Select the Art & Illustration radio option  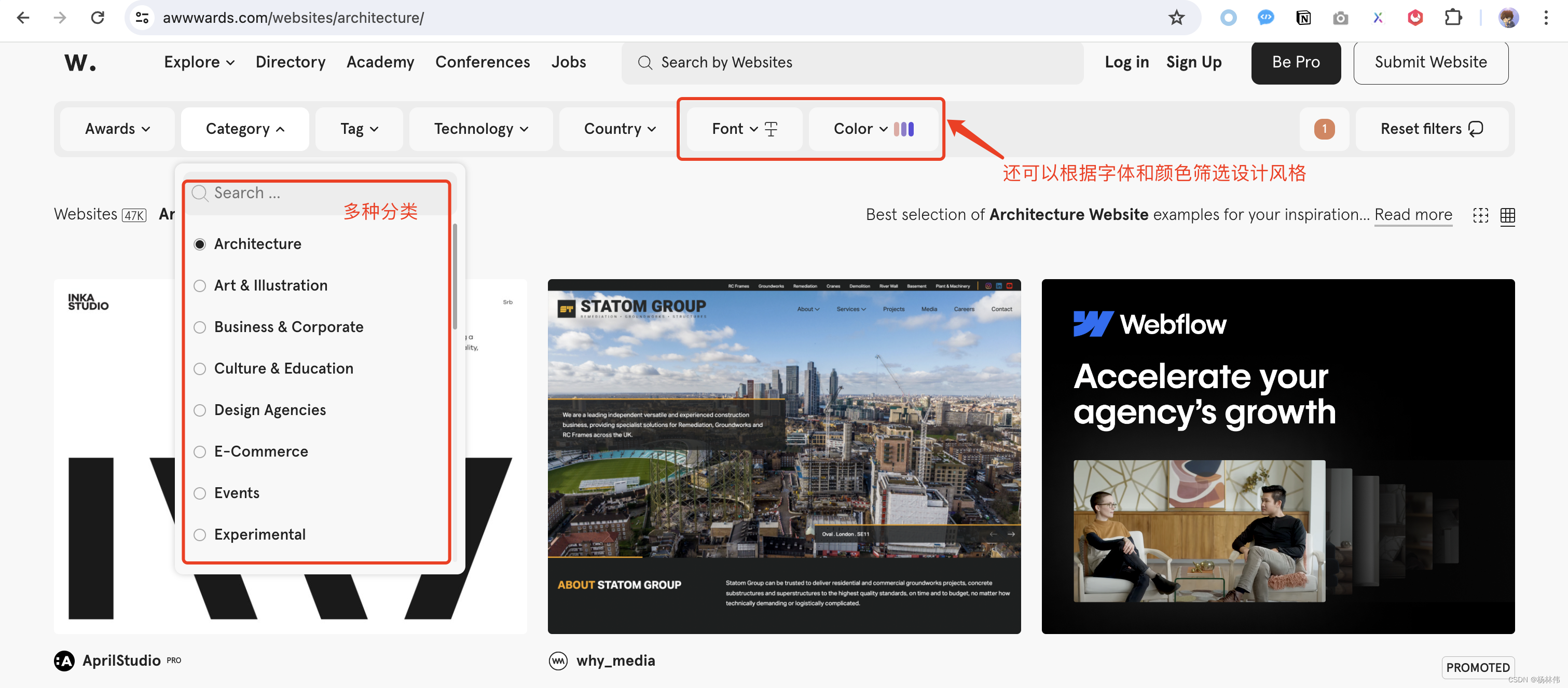200,285
